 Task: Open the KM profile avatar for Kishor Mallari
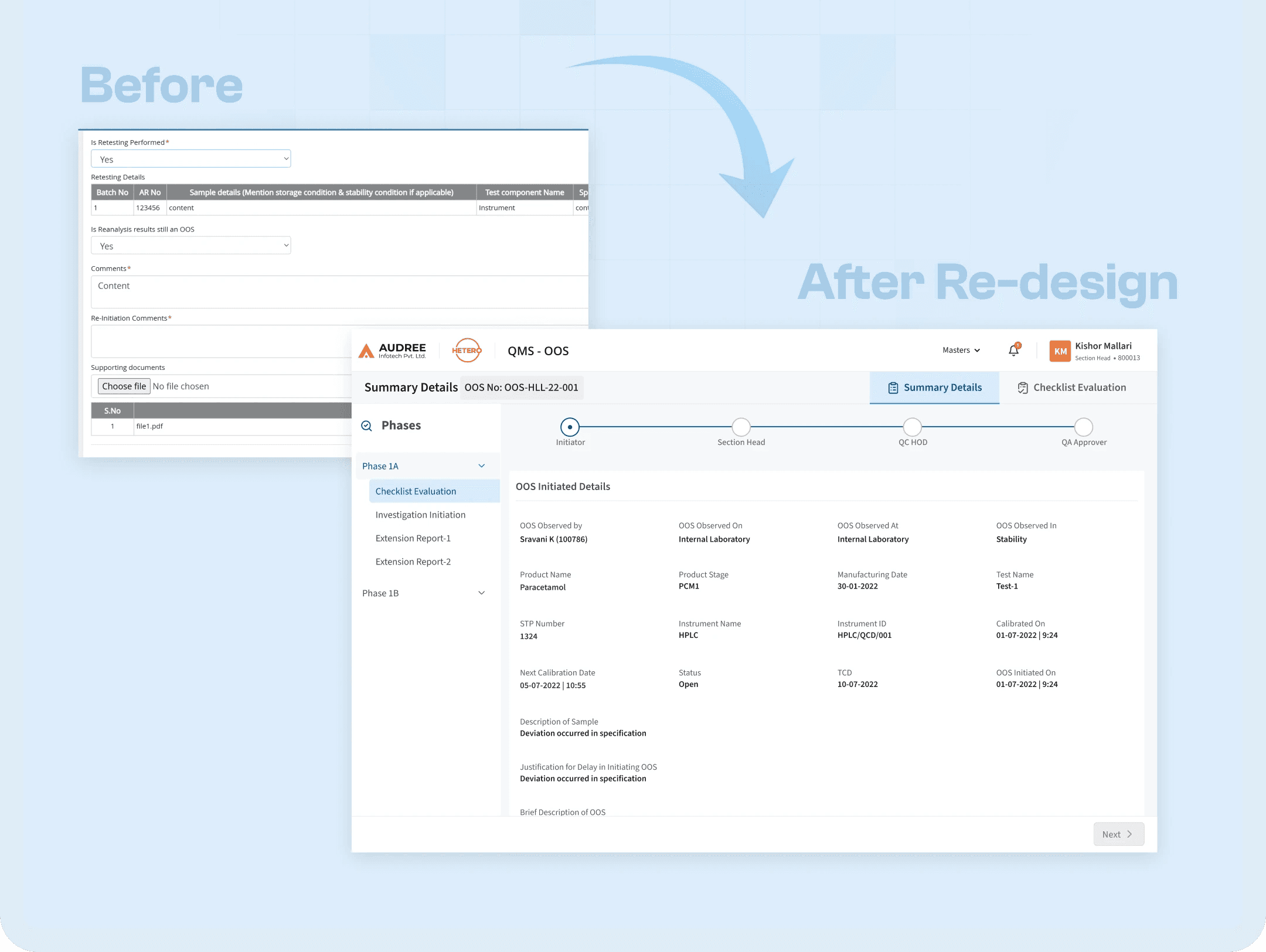click(1060, 351)
